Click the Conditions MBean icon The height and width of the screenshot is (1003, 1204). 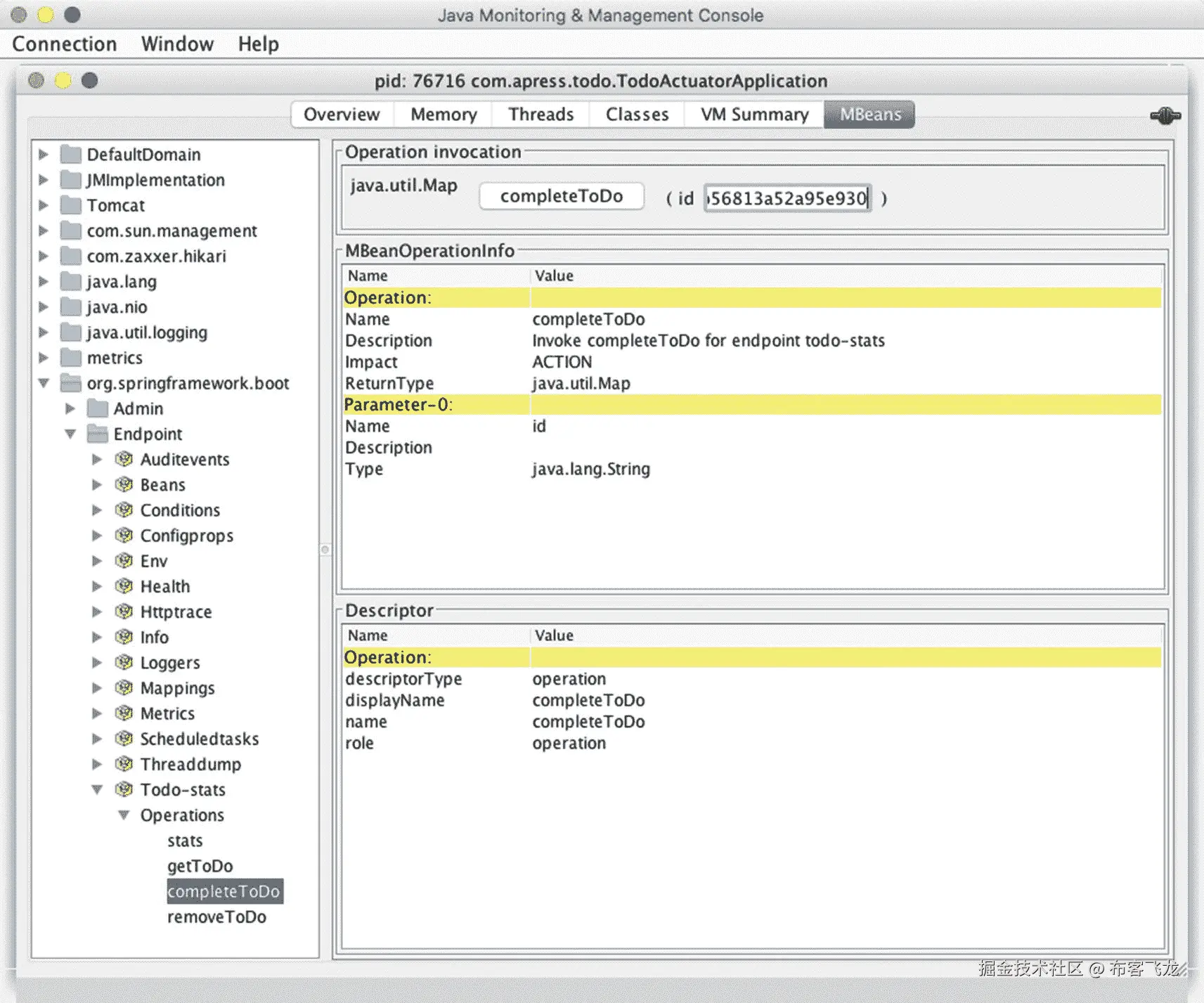click(x=124, y=510)
